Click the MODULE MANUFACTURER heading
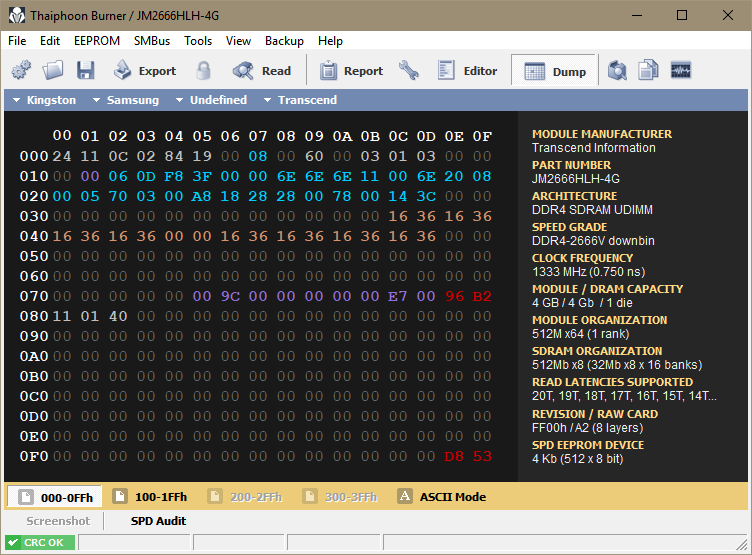 tap(602, 134)
